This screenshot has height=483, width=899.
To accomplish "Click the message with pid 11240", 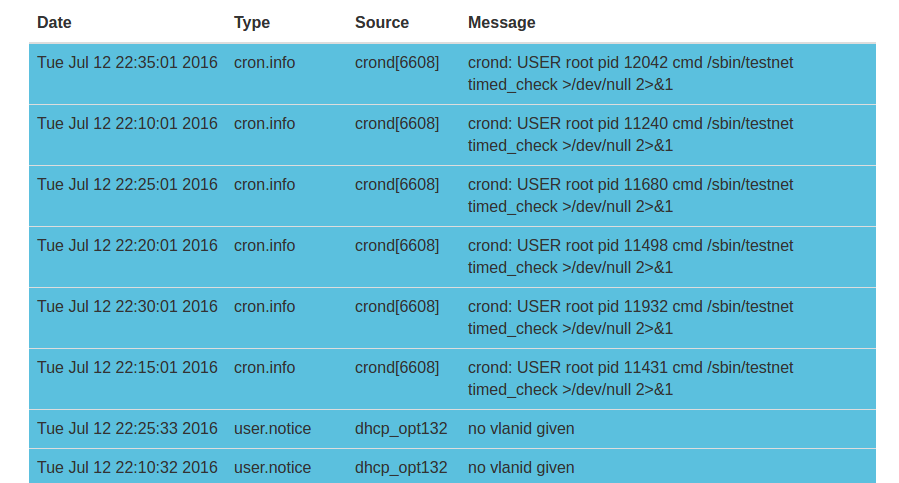I will pos(630,134).
